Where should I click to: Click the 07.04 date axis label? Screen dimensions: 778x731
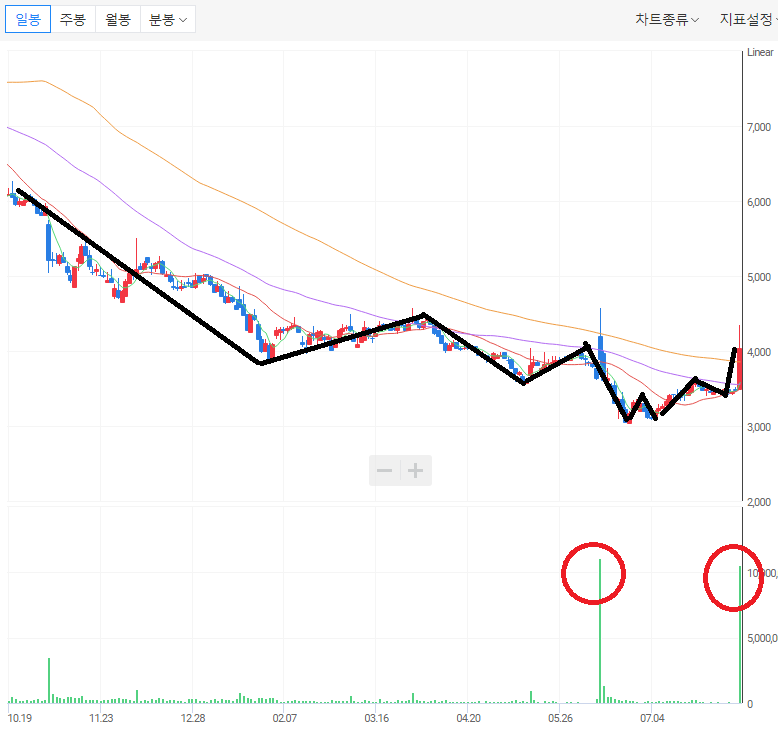click(x=652, y=718)
